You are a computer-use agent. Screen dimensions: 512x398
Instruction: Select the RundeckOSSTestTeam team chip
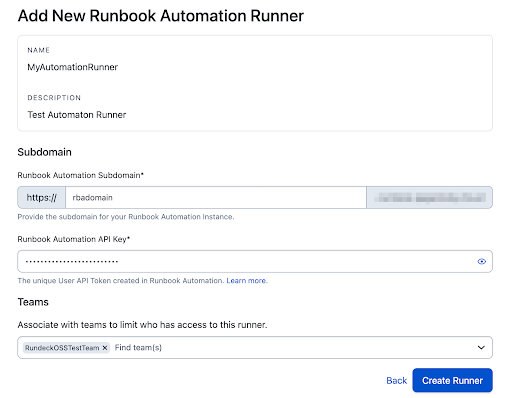66,348
